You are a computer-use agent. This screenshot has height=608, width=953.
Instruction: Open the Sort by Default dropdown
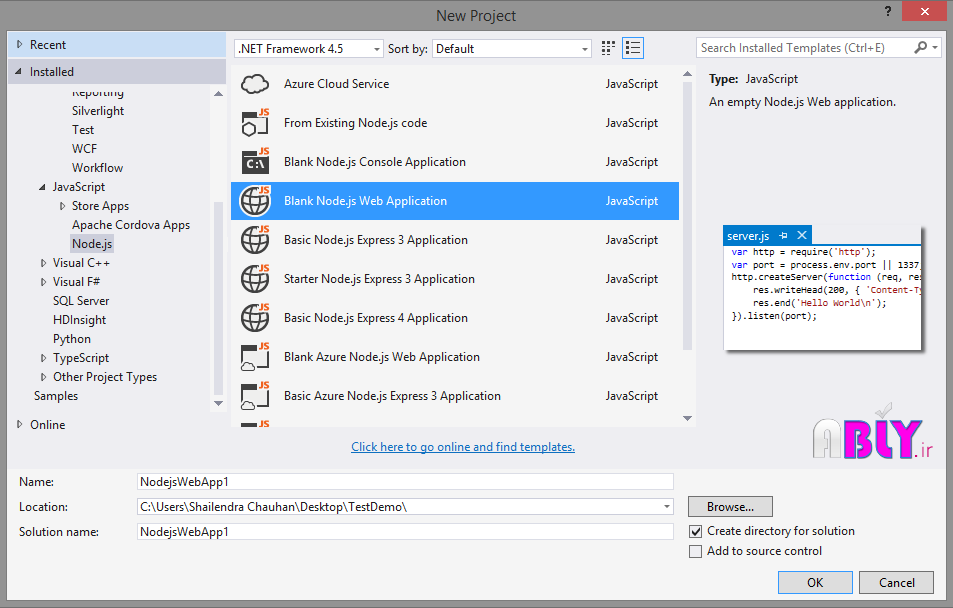[512, 49]
